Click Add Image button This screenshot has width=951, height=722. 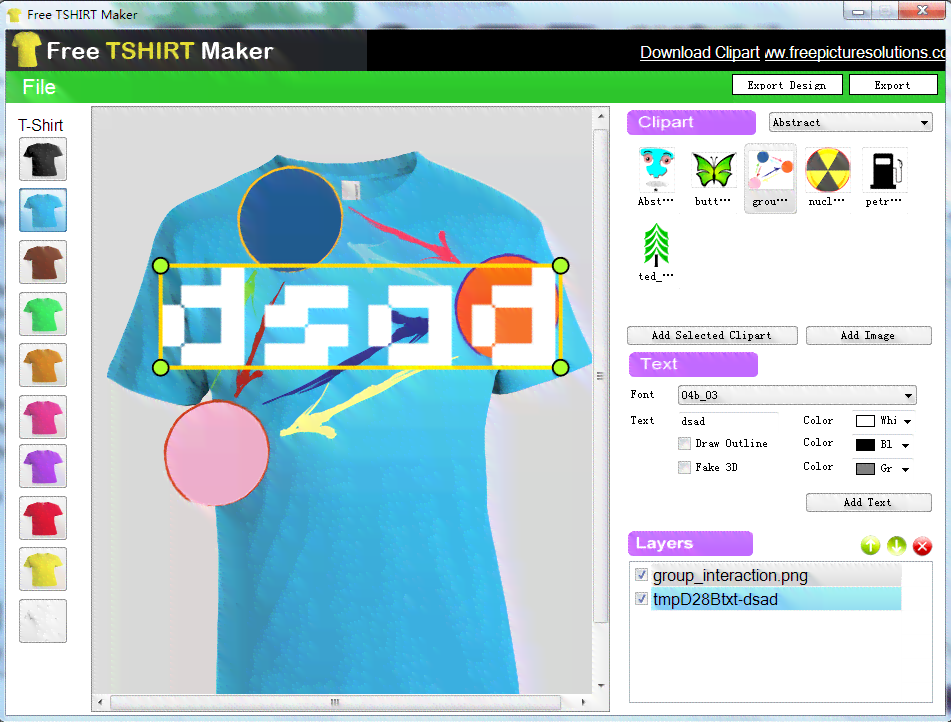868,336
